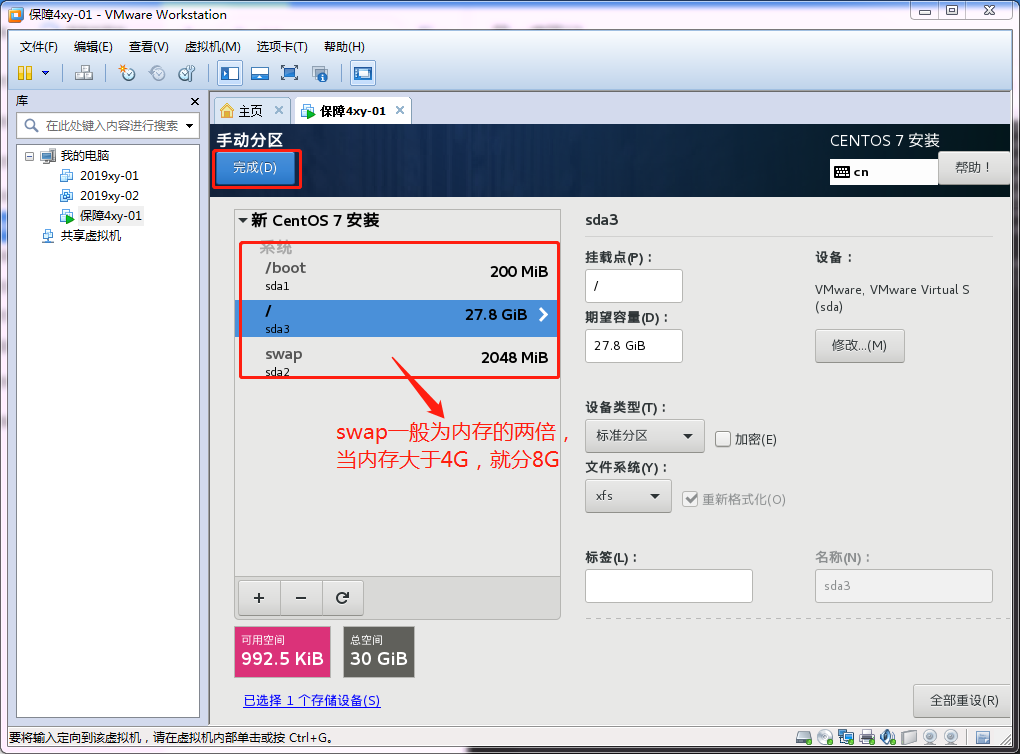The height and width of the screenshot is (754, 1020).
Task: Click the 期望容量 capacity input field
Action: (634, 345)
